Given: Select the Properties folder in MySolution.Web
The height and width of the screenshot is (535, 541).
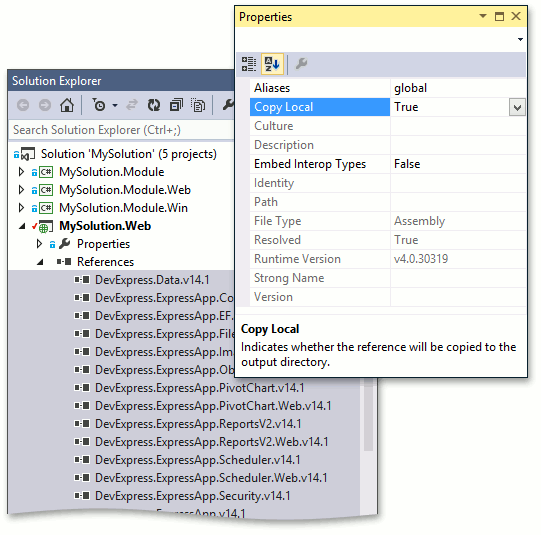Looking at the screenshot, I should (x=104, y=244).
